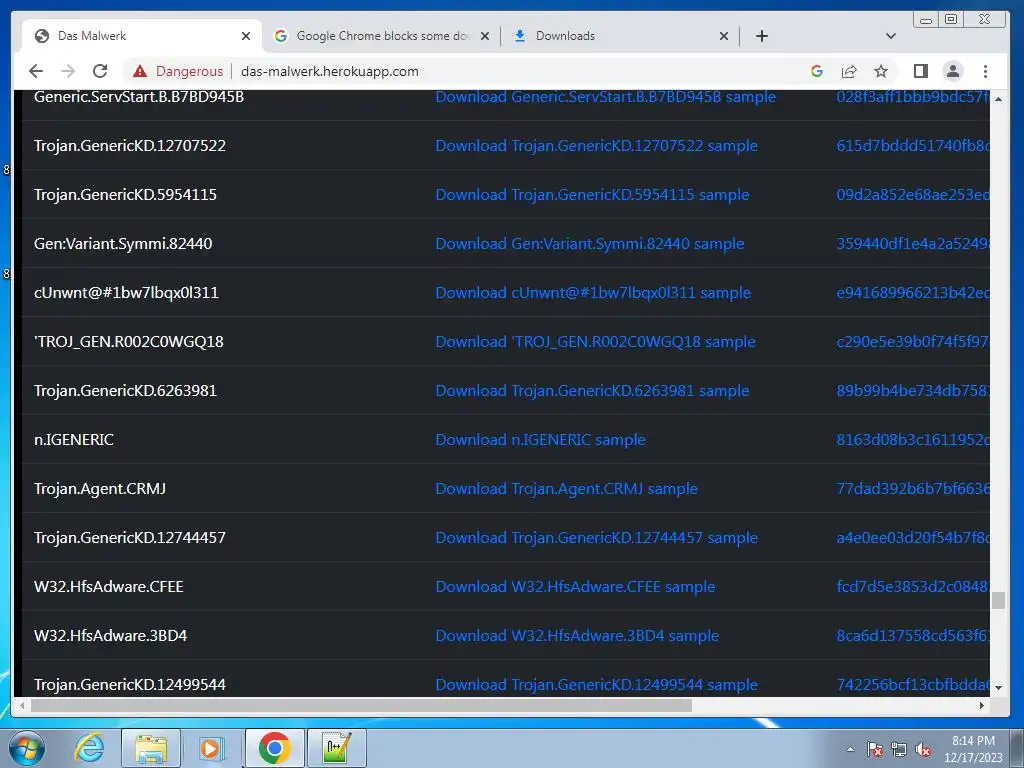Switch to the Downloads tab
This screenshot has width=1024, height=768.
tap(620, 36)
